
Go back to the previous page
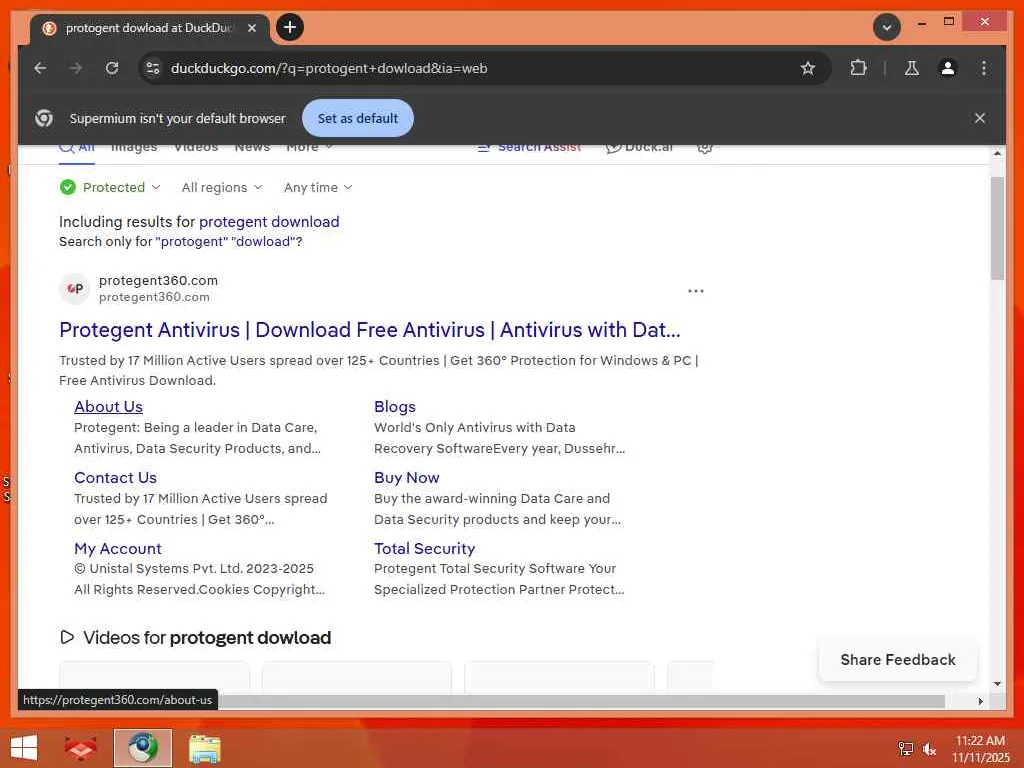pos(40,68)
